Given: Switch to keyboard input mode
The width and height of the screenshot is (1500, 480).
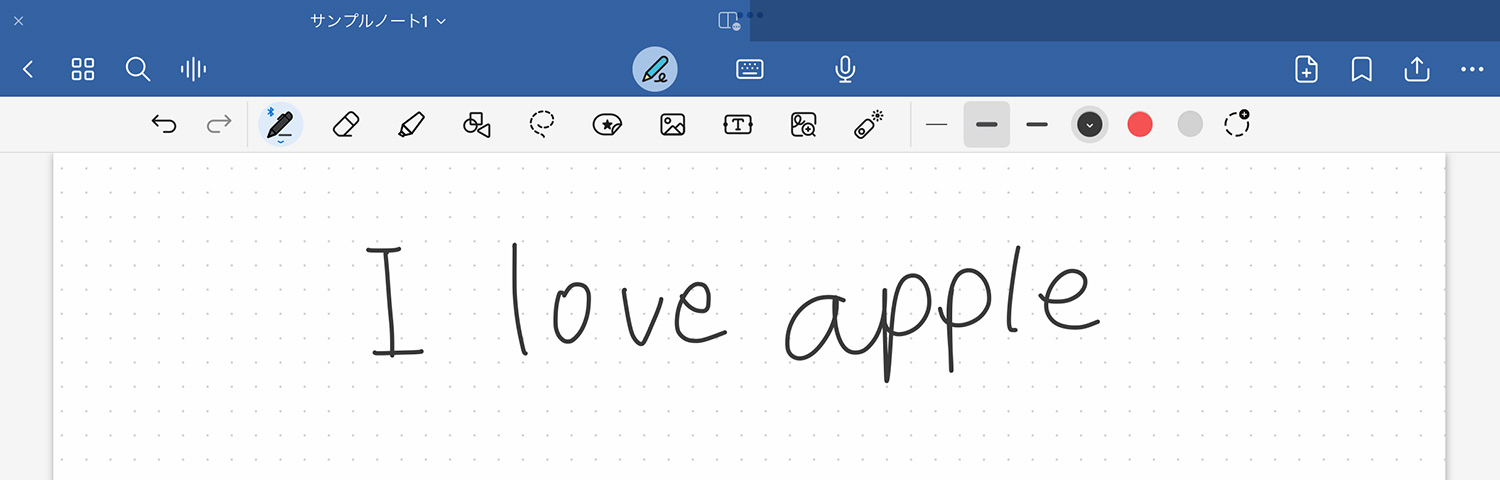Looking at the screenshot, I should 750,69.
